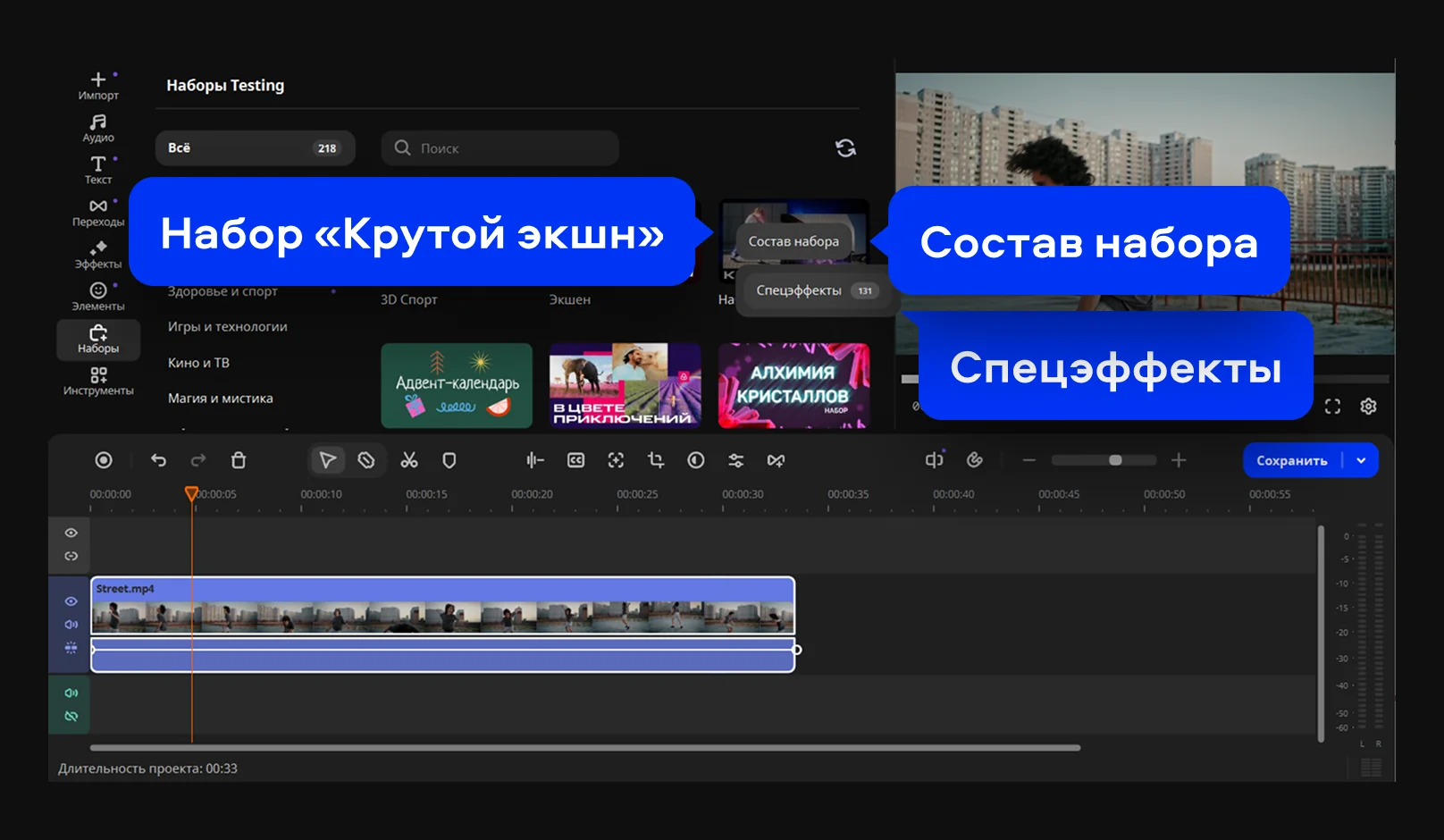Image resolution: width=1444 pixels, height=840 pixels.
Task: Toggle link on the green audio track
Action: click(x=71, y=716)
